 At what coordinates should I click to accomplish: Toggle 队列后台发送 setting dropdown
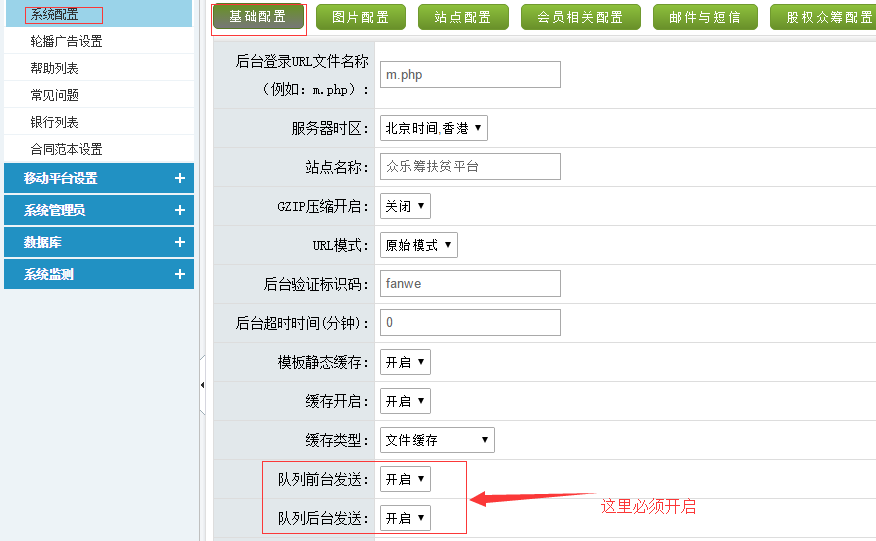[405, 518]
